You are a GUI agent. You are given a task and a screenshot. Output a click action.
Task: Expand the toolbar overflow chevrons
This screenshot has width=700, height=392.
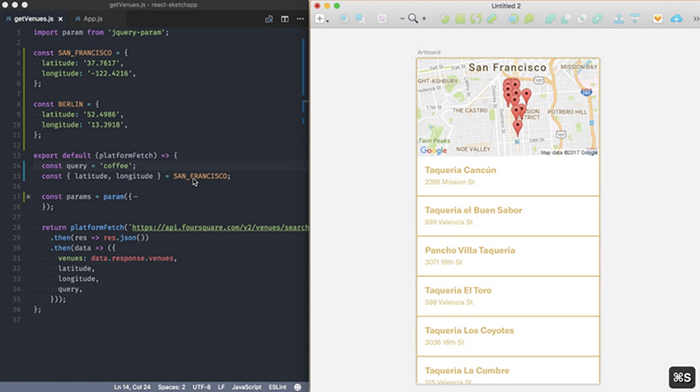coord(696,19)
